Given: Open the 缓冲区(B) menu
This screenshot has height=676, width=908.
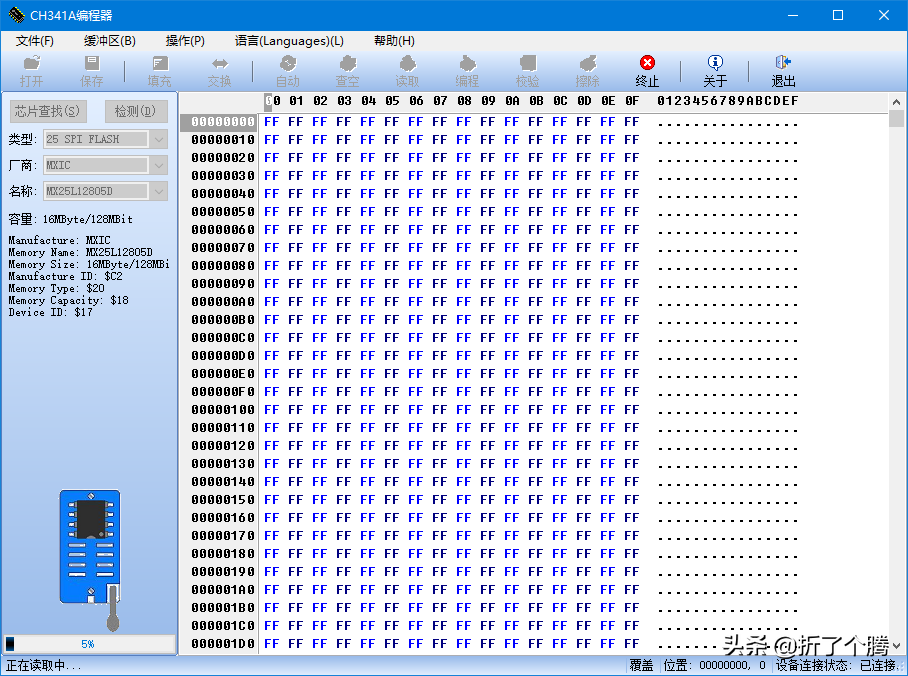Looking at the screenshot, I should 109,41.
